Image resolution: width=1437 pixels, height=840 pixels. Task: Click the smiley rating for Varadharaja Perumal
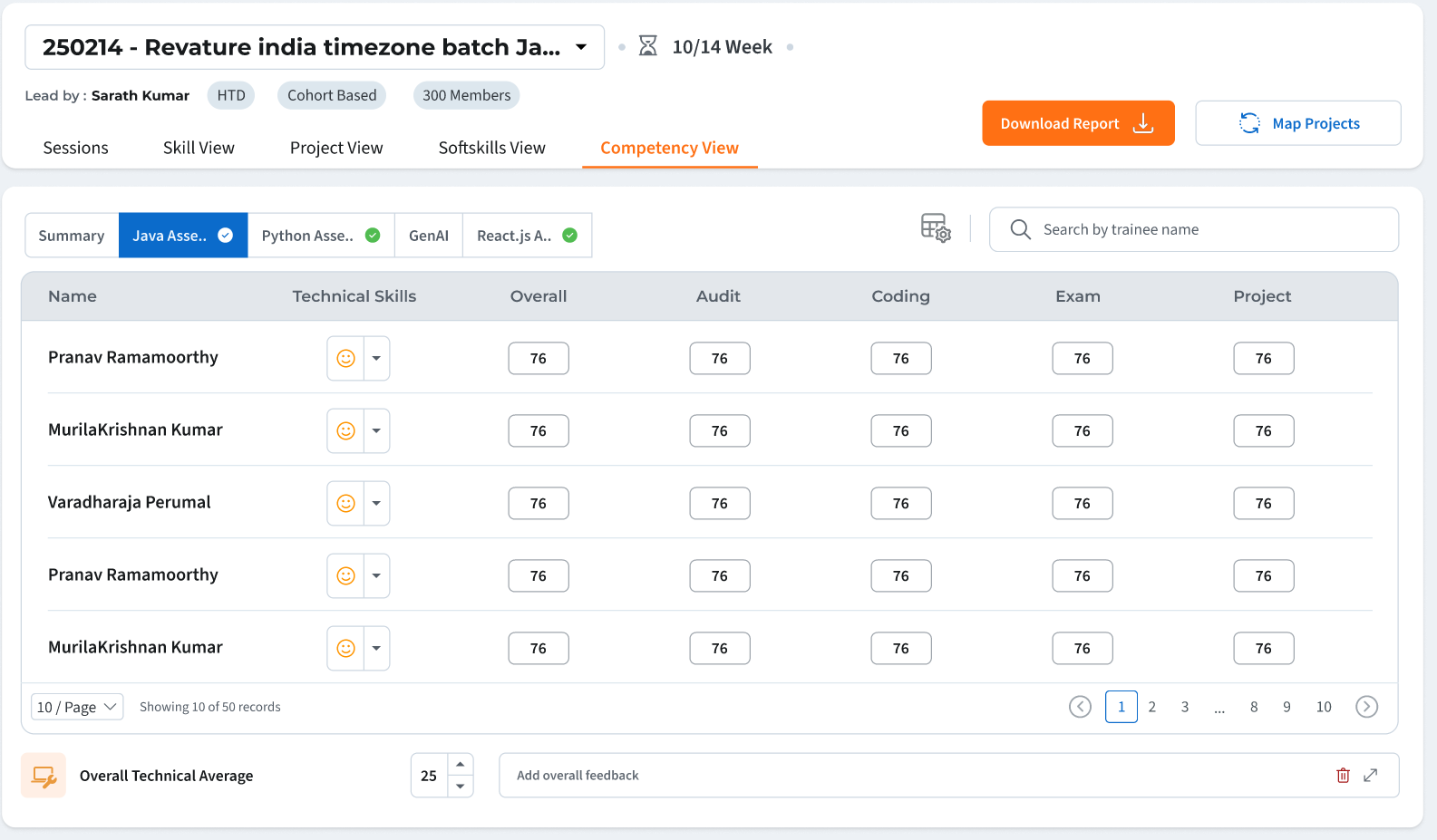tap(345, 504)
